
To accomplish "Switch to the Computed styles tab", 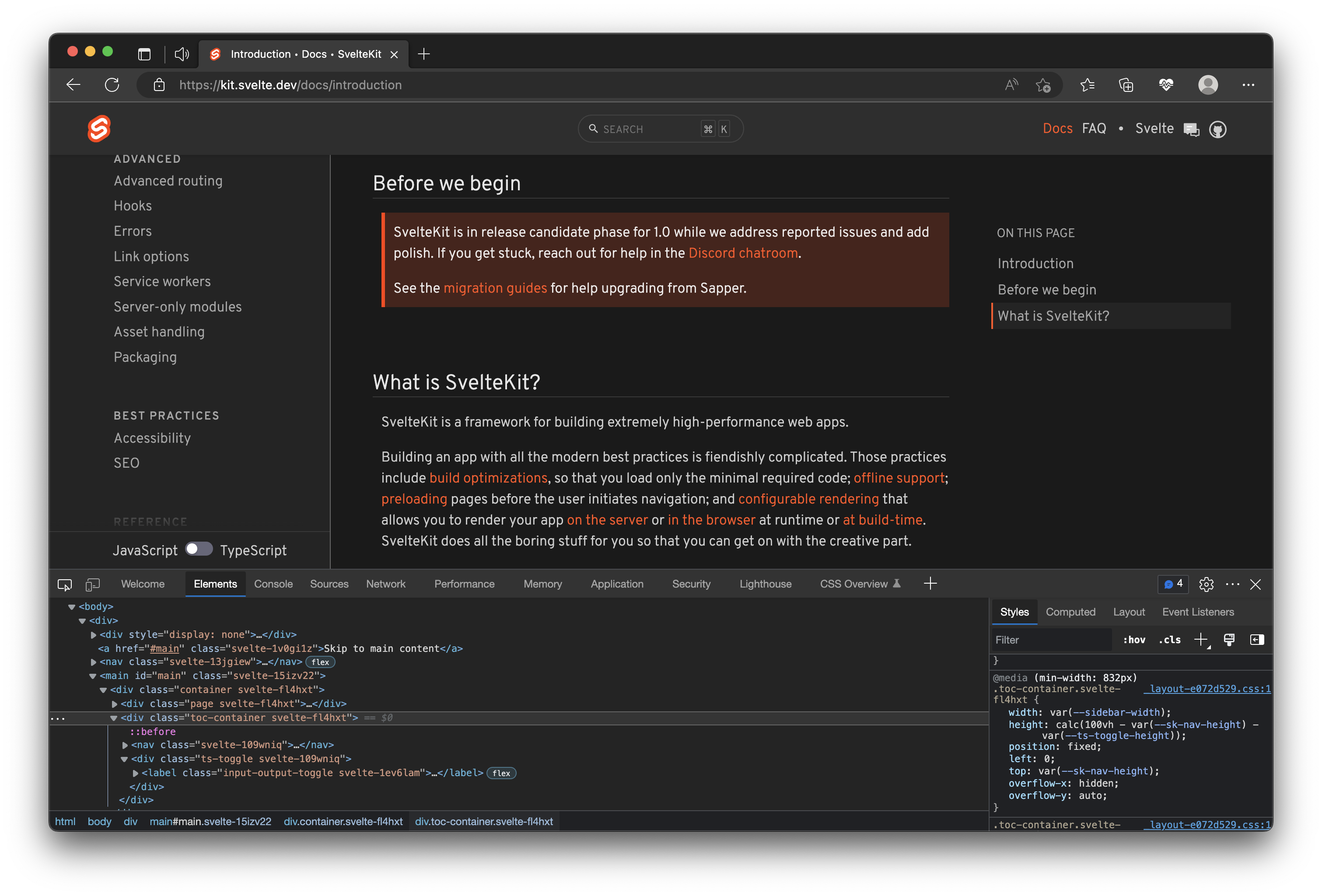I will coord(1070,612).
